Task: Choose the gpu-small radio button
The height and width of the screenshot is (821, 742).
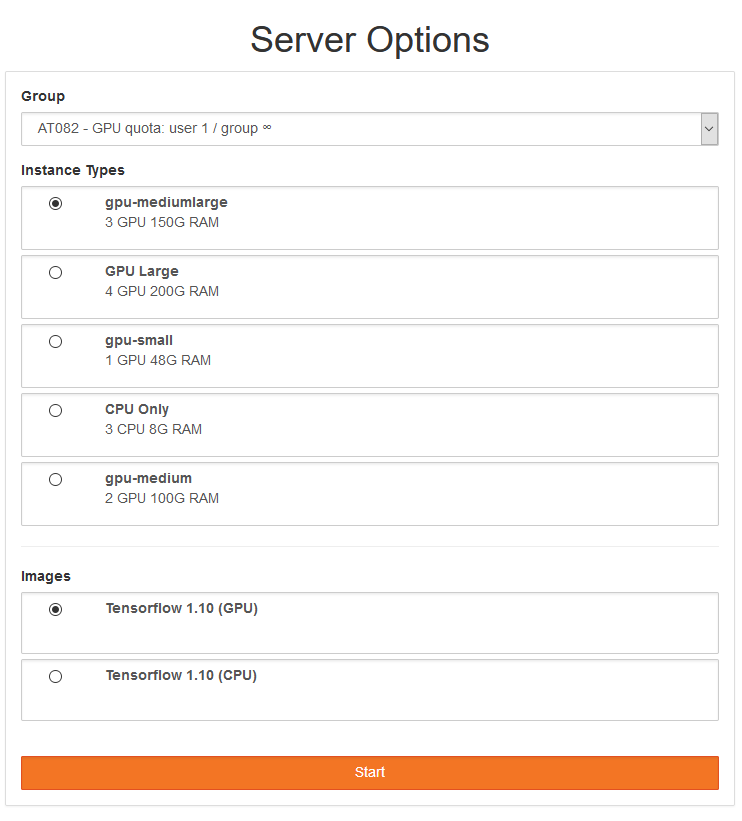Action: (x=55, y=342)
